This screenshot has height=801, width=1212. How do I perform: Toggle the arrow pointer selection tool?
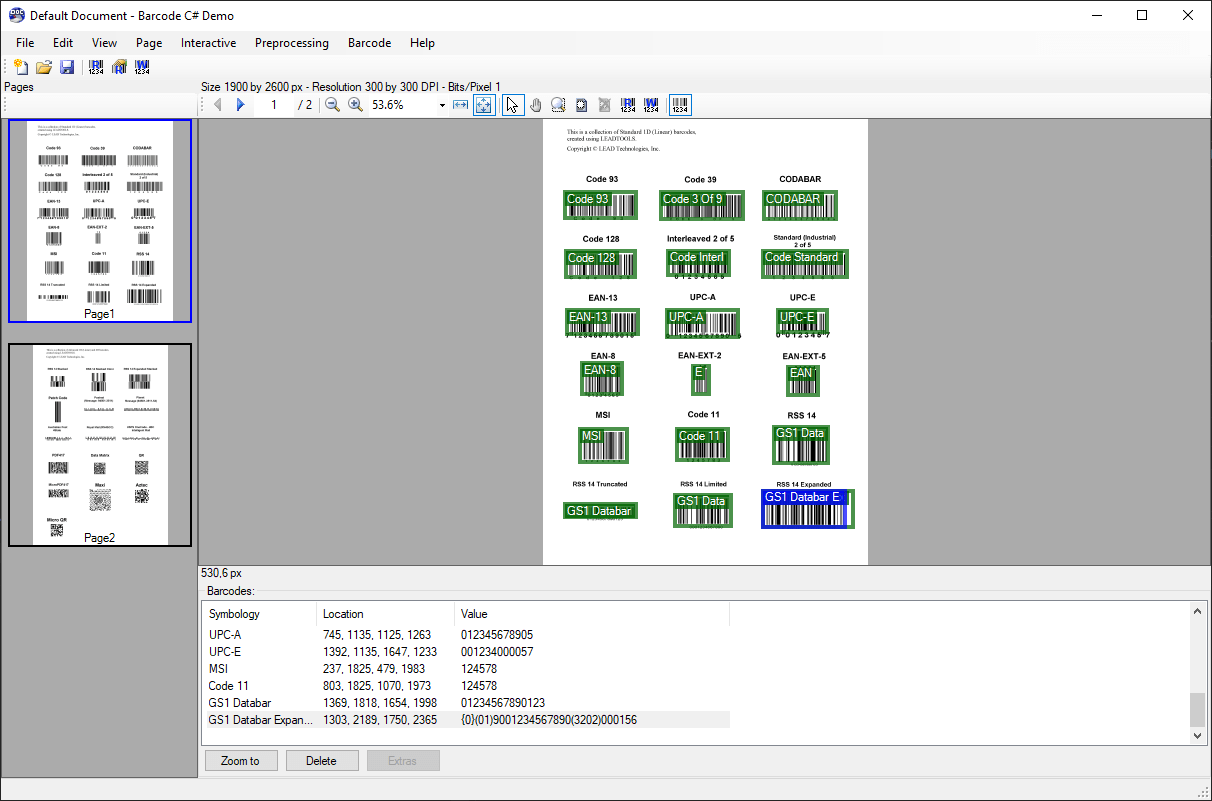(x=512, y=104)
